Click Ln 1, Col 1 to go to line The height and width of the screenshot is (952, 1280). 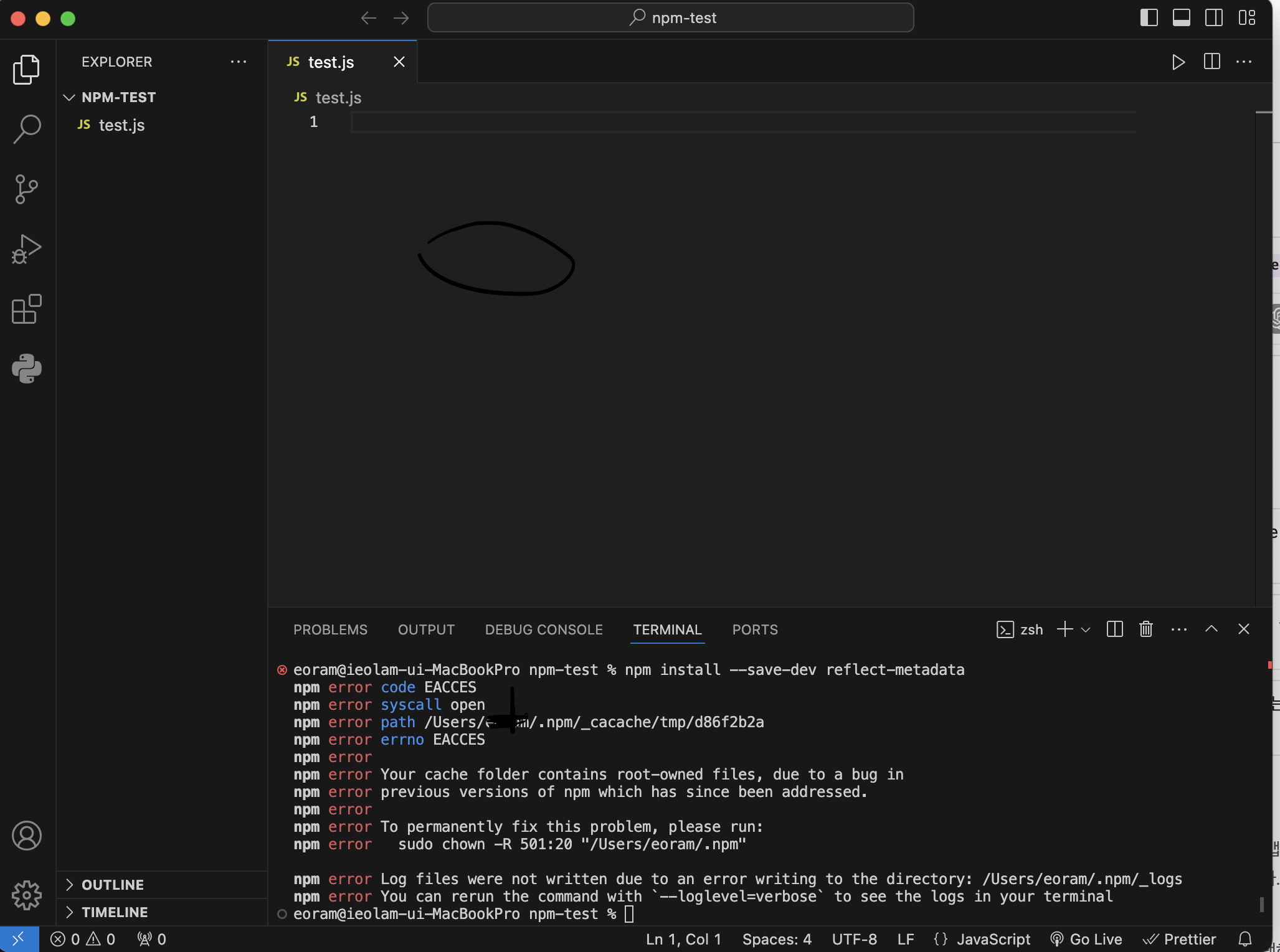683,939
